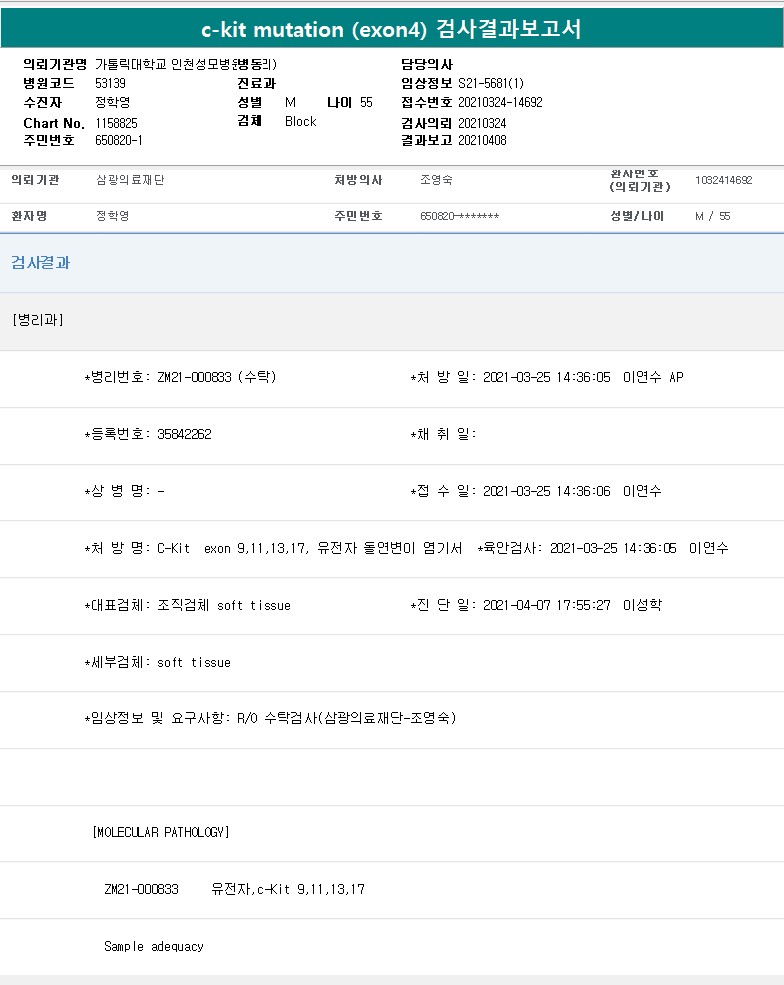The width and height of the screenshot is (784, 985).
Task: Click the 의뢰기관 value 삼광의료재단
Action: pos(130,180)
